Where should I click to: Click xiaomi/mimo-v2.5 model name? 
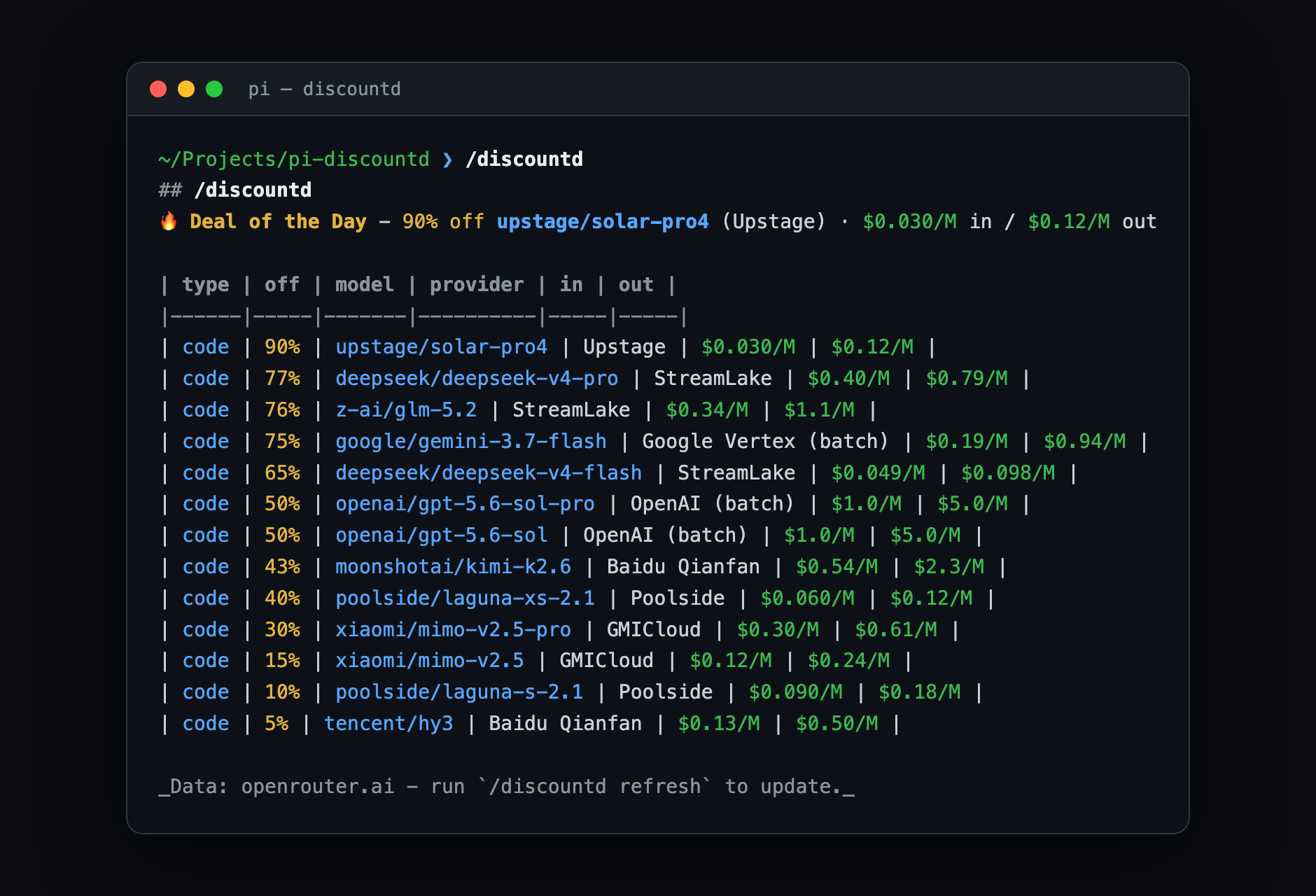(x=430, y=661)
